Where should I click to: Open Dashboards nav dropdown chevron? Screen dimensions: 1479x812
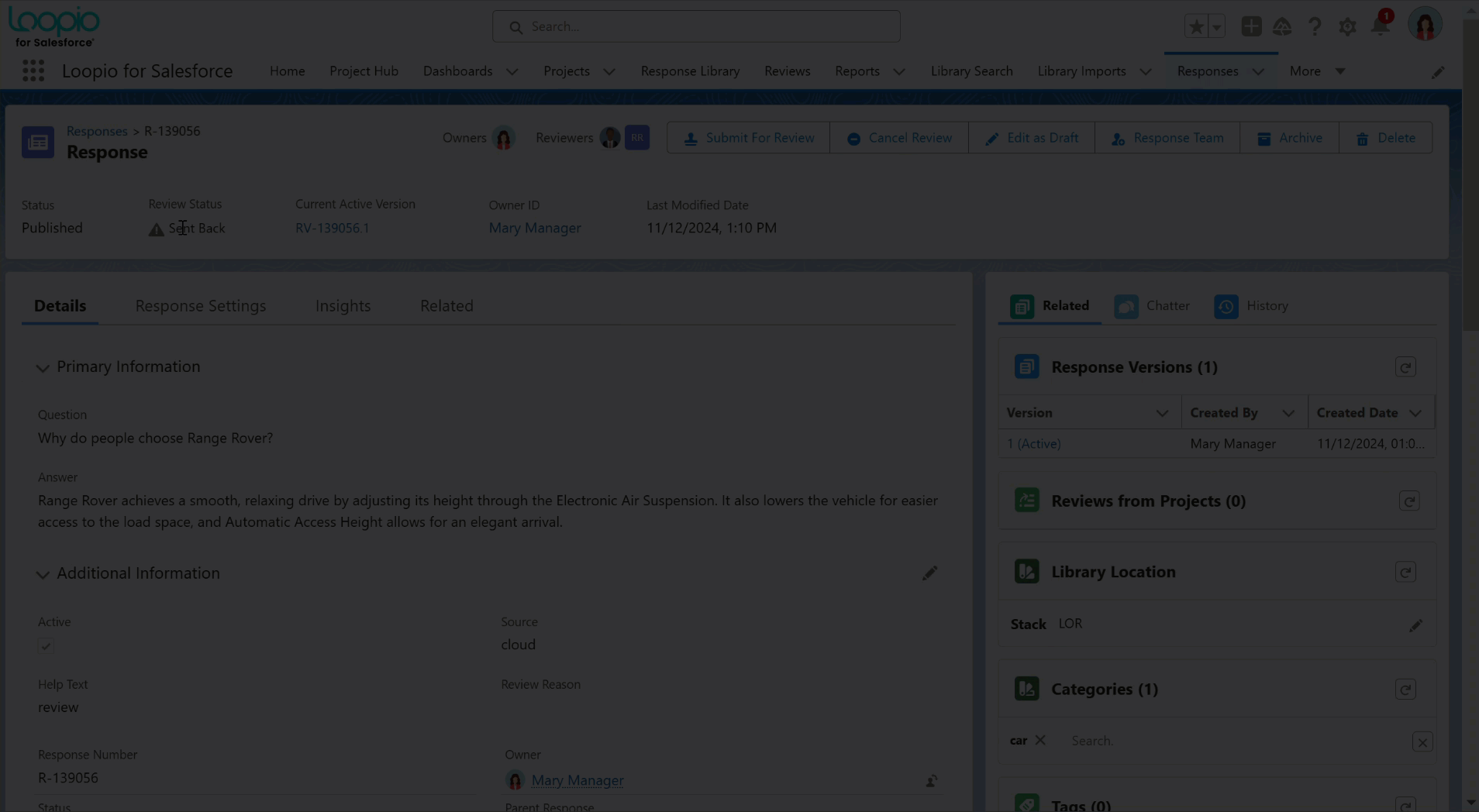coord(512,71)
